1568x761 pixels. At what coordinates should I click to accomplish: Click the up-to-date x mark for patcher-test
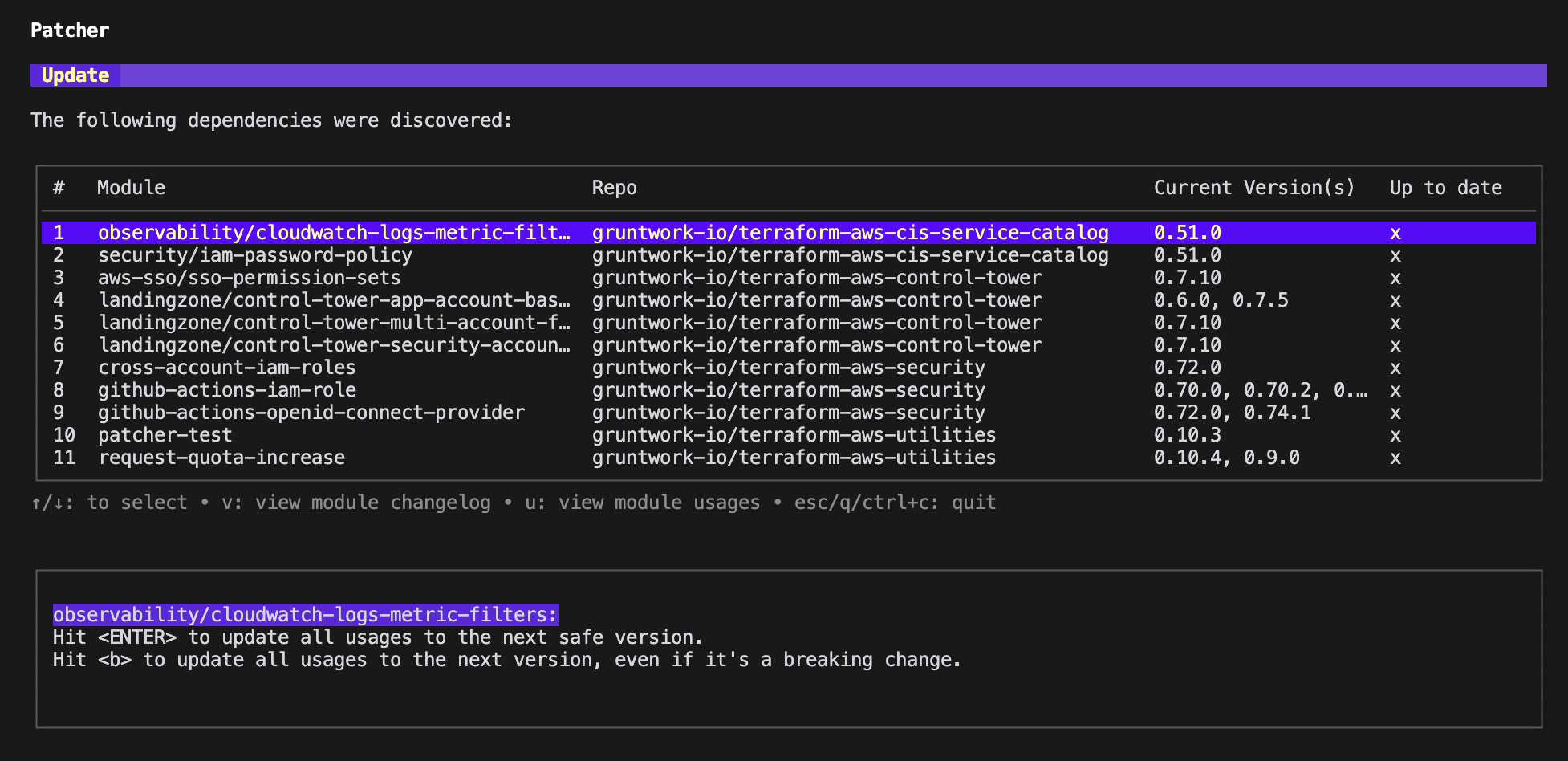tap(1395, 436)
